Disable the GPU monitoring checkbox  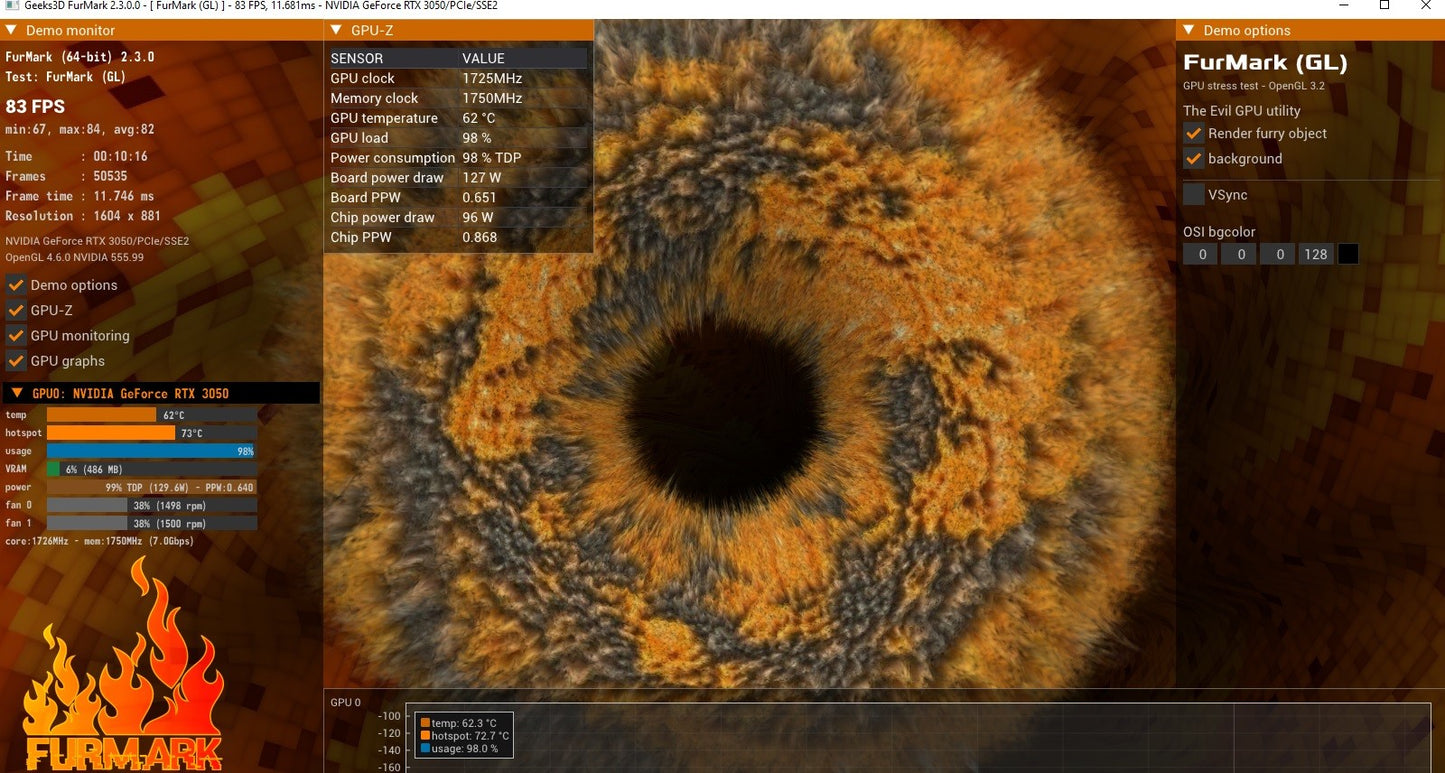[15, 335]
